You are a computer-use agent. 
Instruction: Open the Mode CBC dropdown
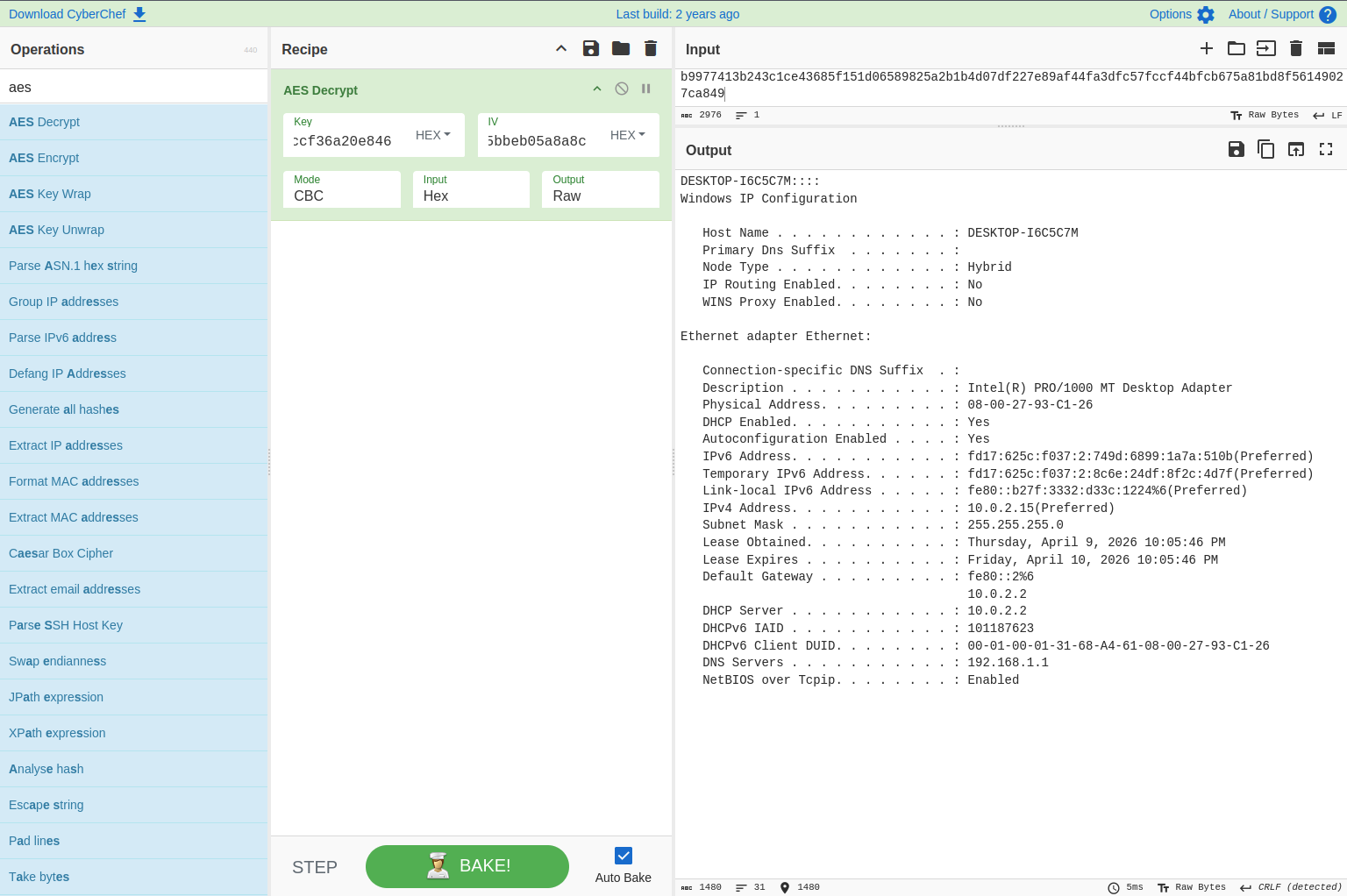[x=342, y=189]
